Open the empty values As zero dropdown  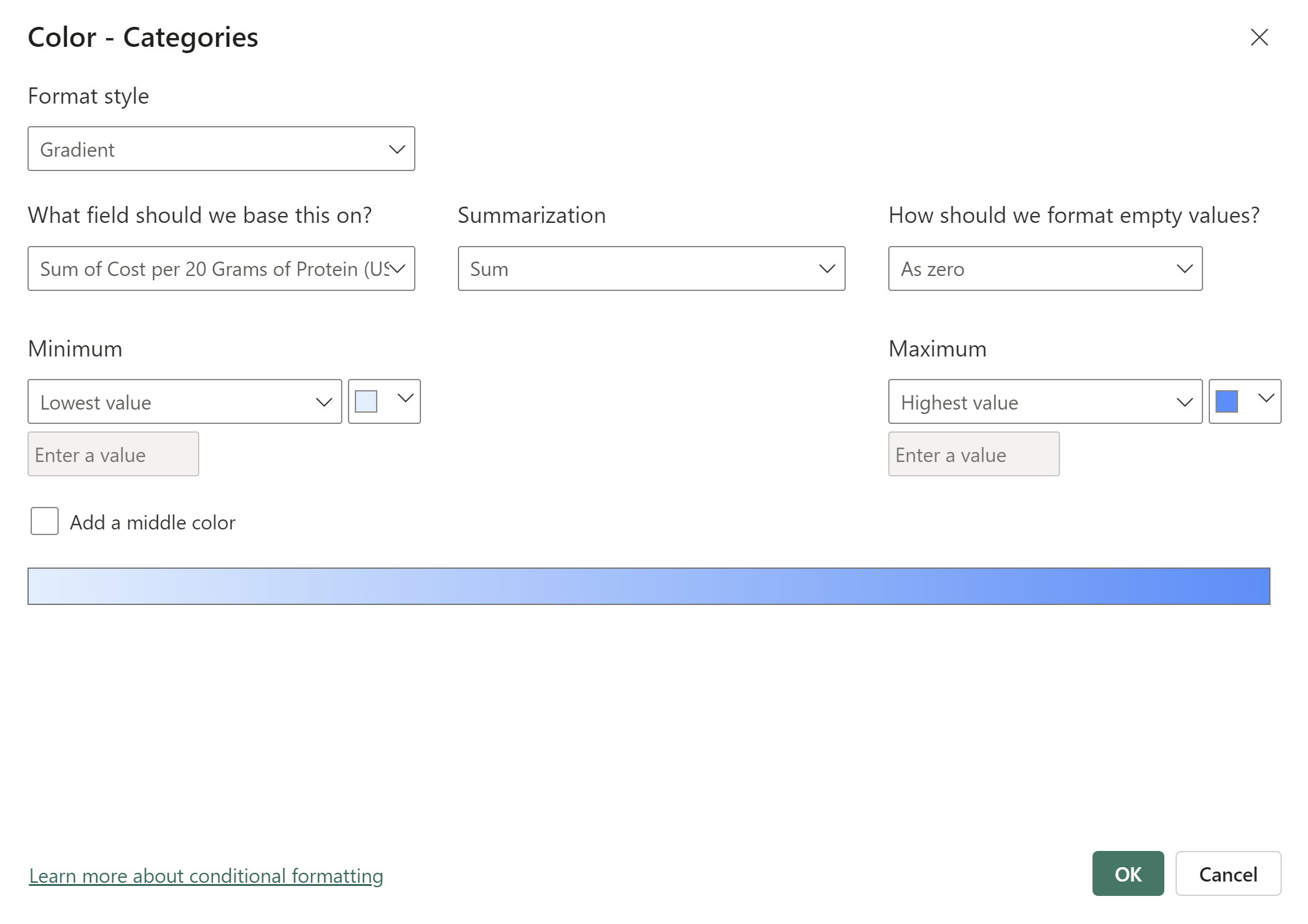click(1044, 269)
